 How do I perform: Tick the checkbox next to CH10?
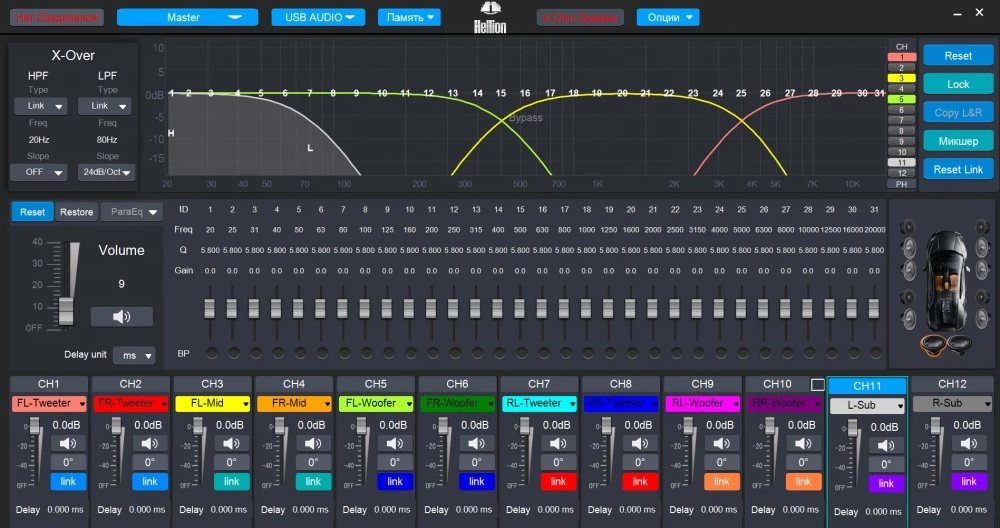coord(818,384)
